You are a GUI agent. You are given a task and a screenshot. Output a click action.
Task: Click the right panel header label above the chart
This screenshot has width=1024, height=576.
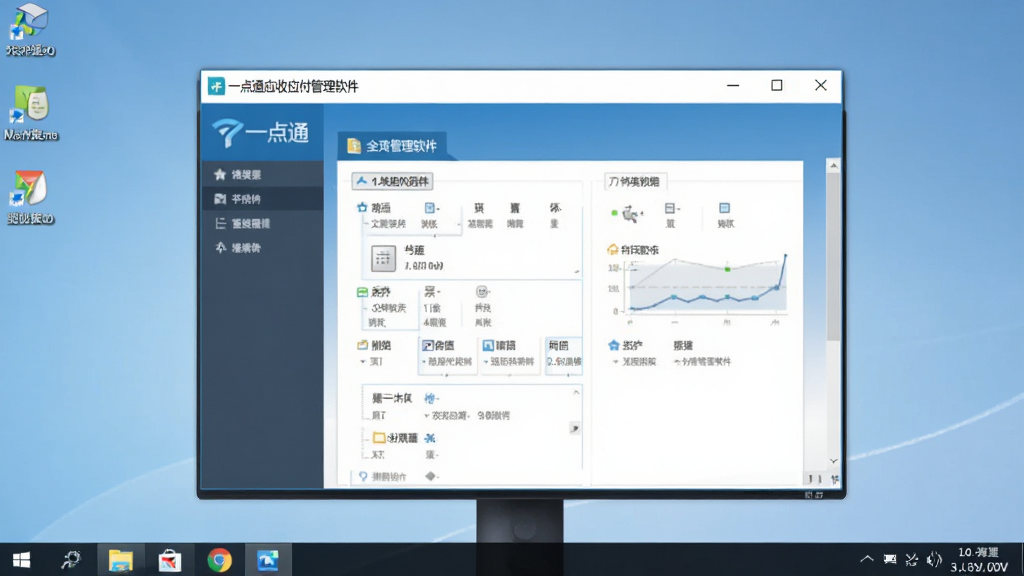(634, 182)
